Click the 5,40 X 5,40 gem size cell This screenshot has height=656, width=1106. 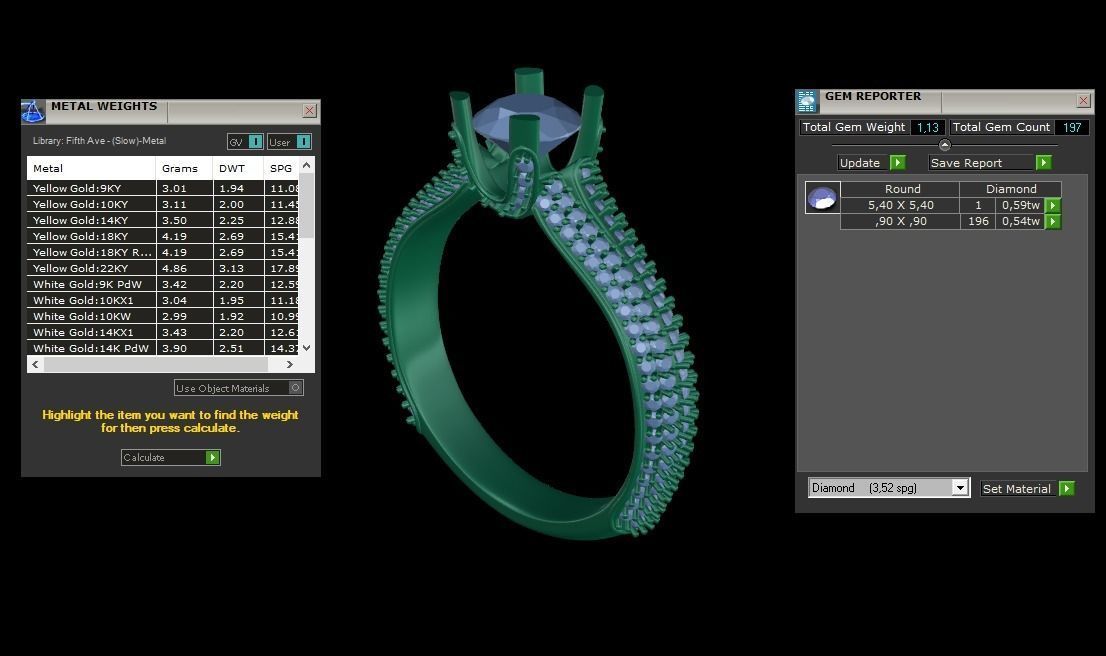(x=900, y=205)
